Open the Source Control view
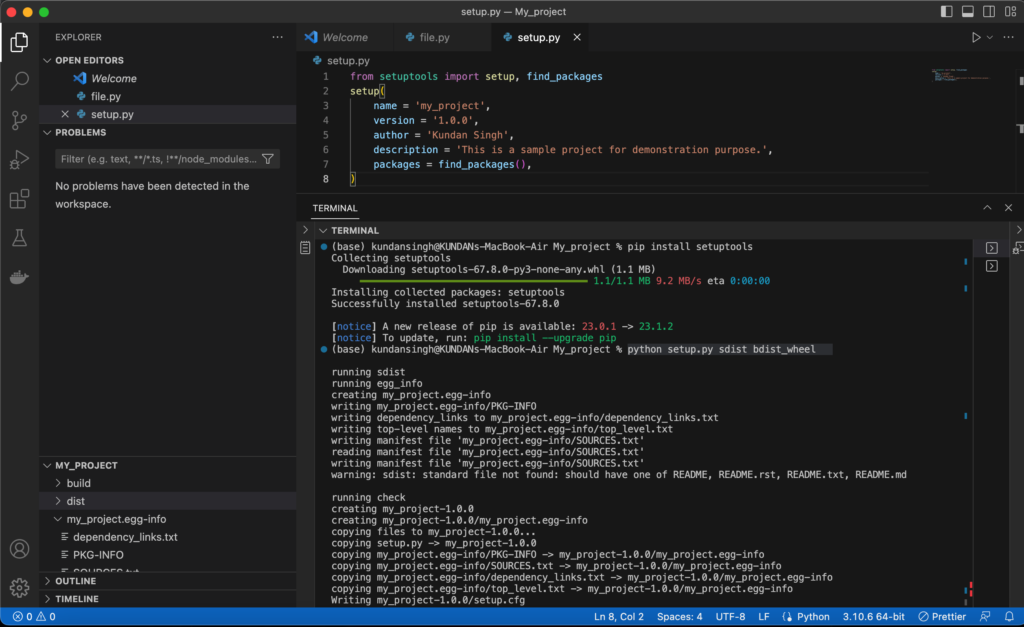 coord(19,120)
